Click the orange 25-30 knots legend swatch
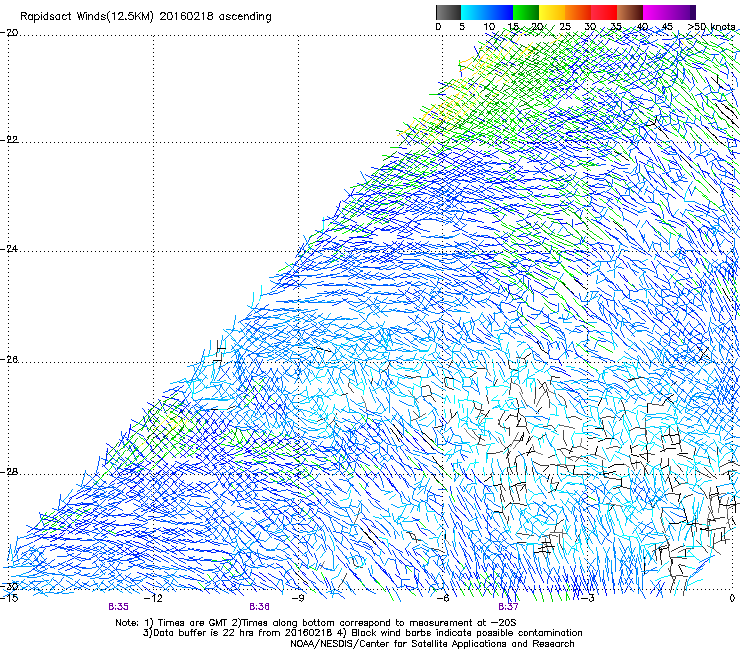The image size is (740, 650). [578, 12]
